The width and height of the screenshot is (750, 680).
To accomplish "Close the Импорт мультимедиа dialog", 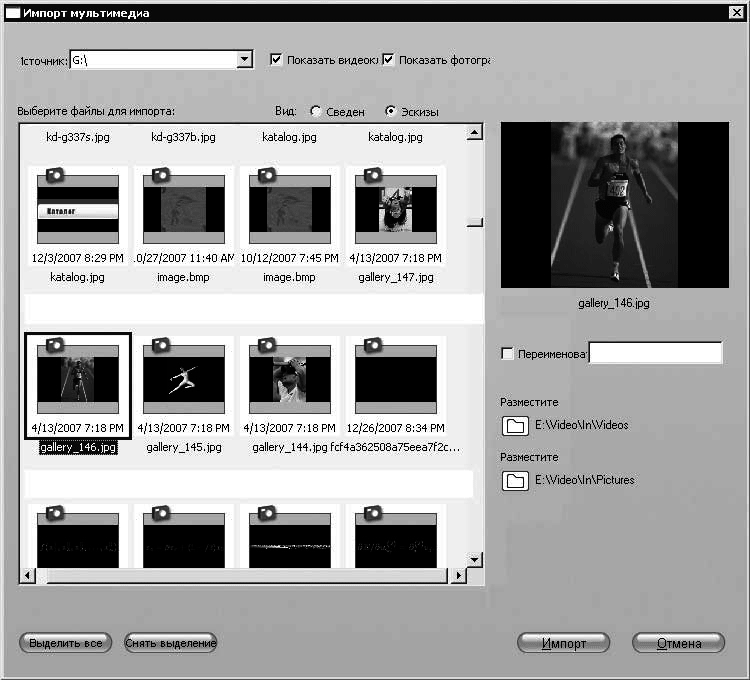I will tap(736, 12).
